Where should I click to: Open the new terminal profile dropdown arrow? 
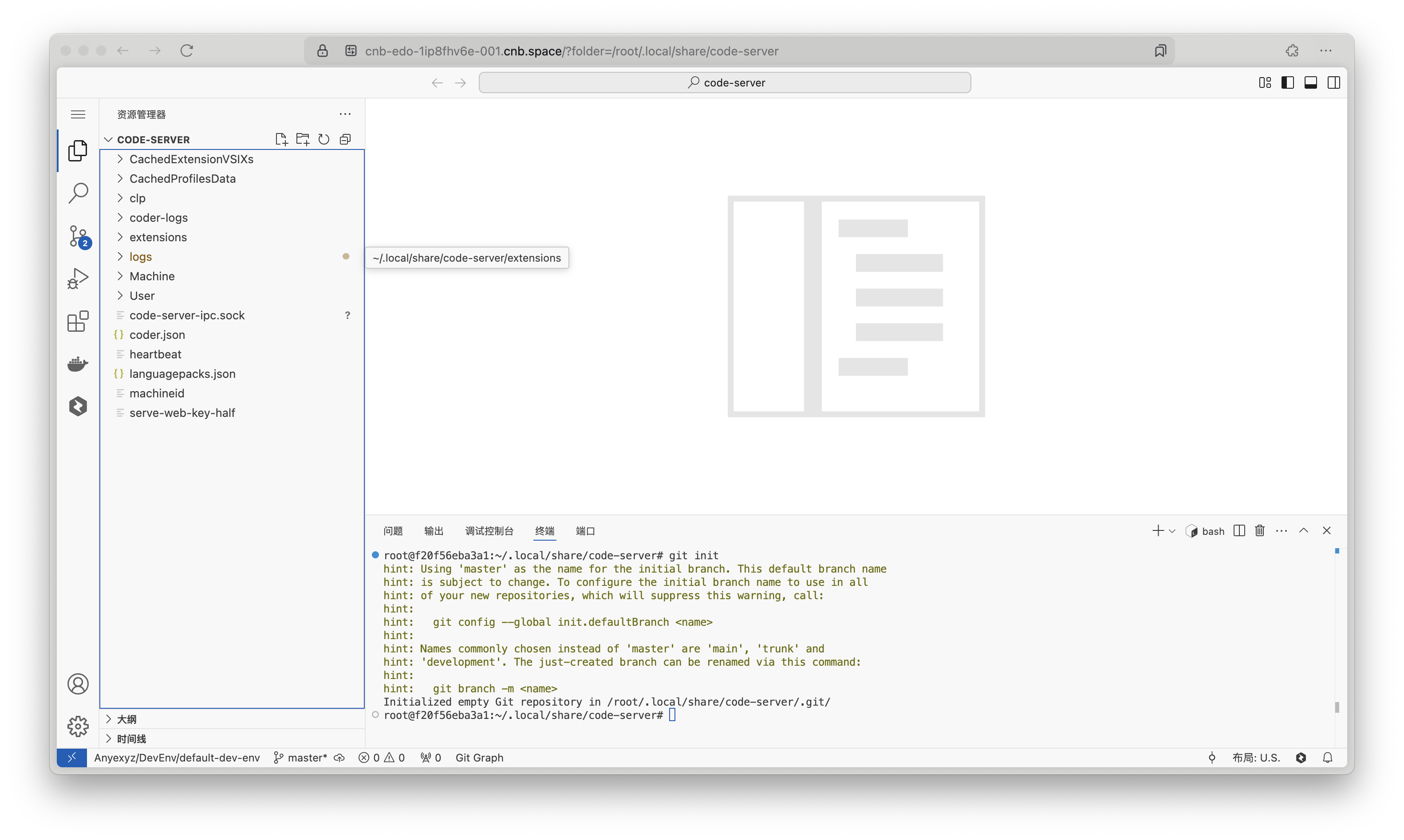click(1172, 531)
